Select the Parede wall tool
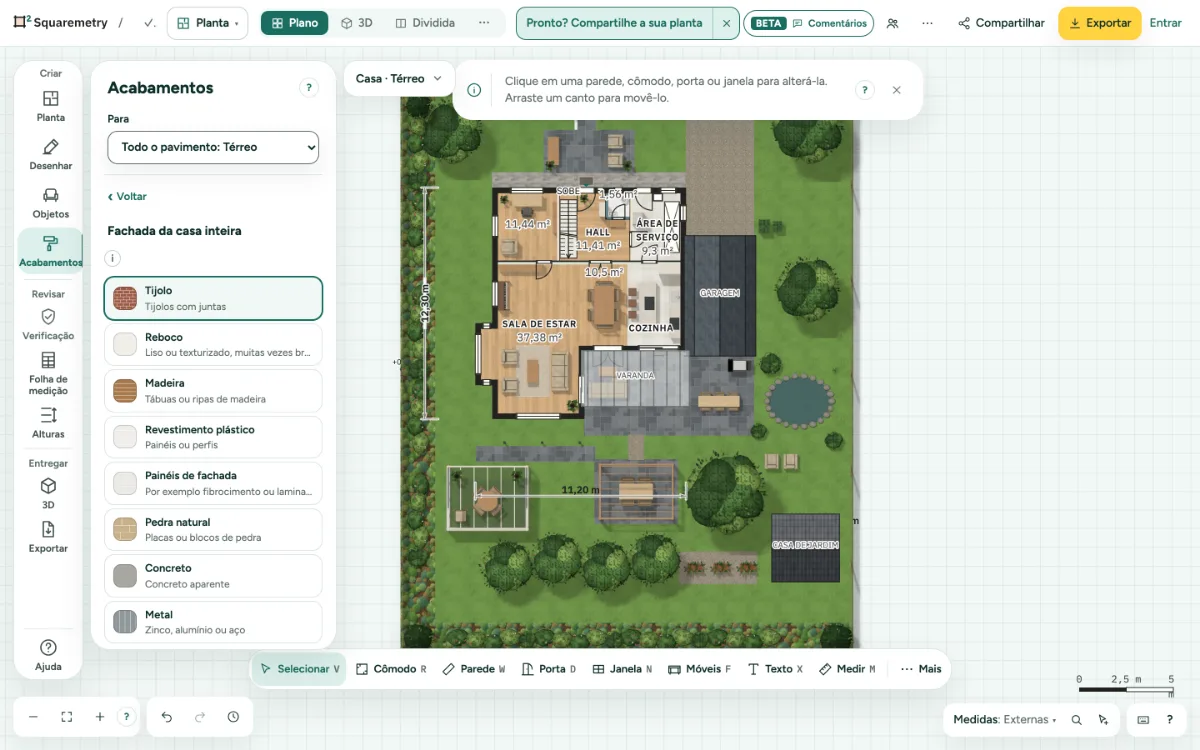Image resolution: width=1200 pixels, height=750 pixels. coord(474,669)
